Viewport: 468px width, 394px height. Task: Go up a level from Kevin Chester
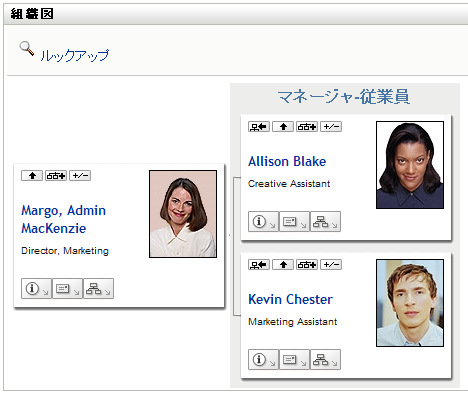[283, 265]
